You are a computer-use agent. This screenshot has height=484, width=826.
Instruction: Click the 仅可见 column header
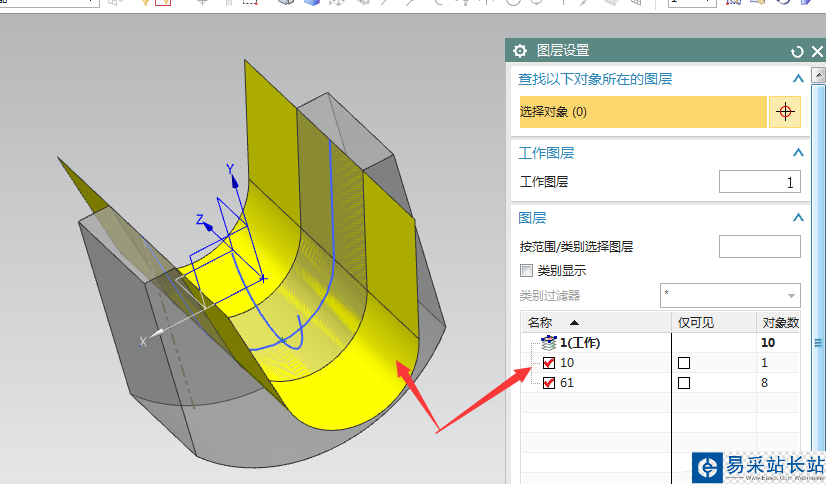coord(714,322)
